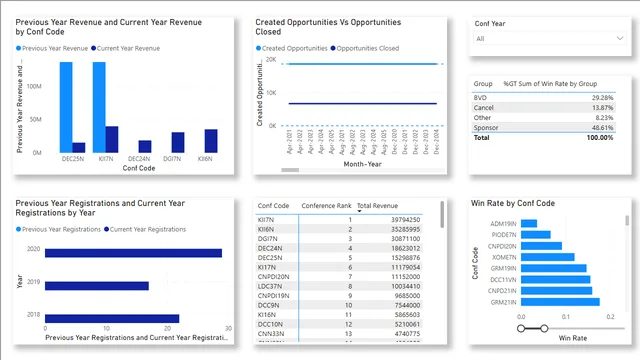Click the KI17N table row
This screenshot has width=640, height=360.
pos(339,267)
